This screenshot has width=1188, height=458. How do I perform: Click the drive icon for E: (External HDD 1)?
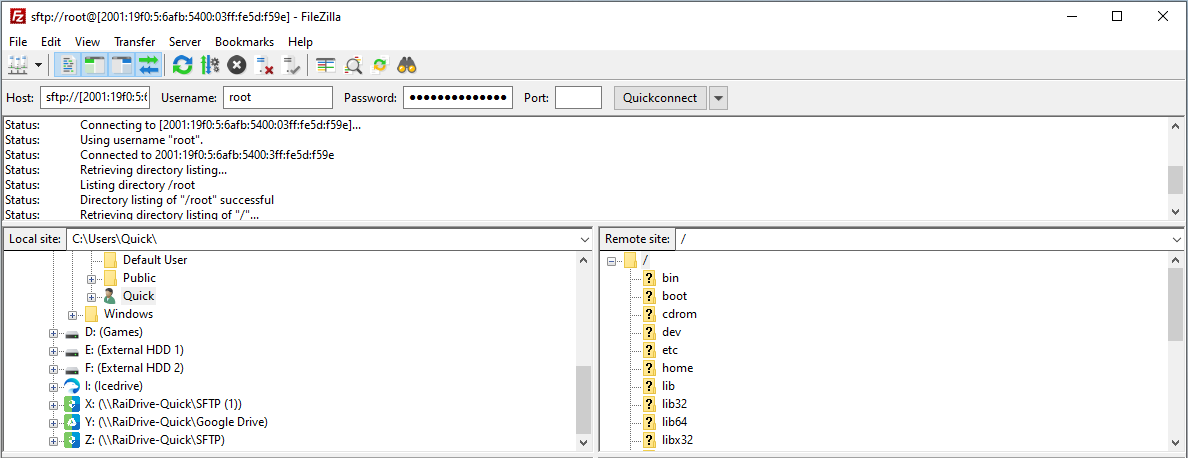72,350
